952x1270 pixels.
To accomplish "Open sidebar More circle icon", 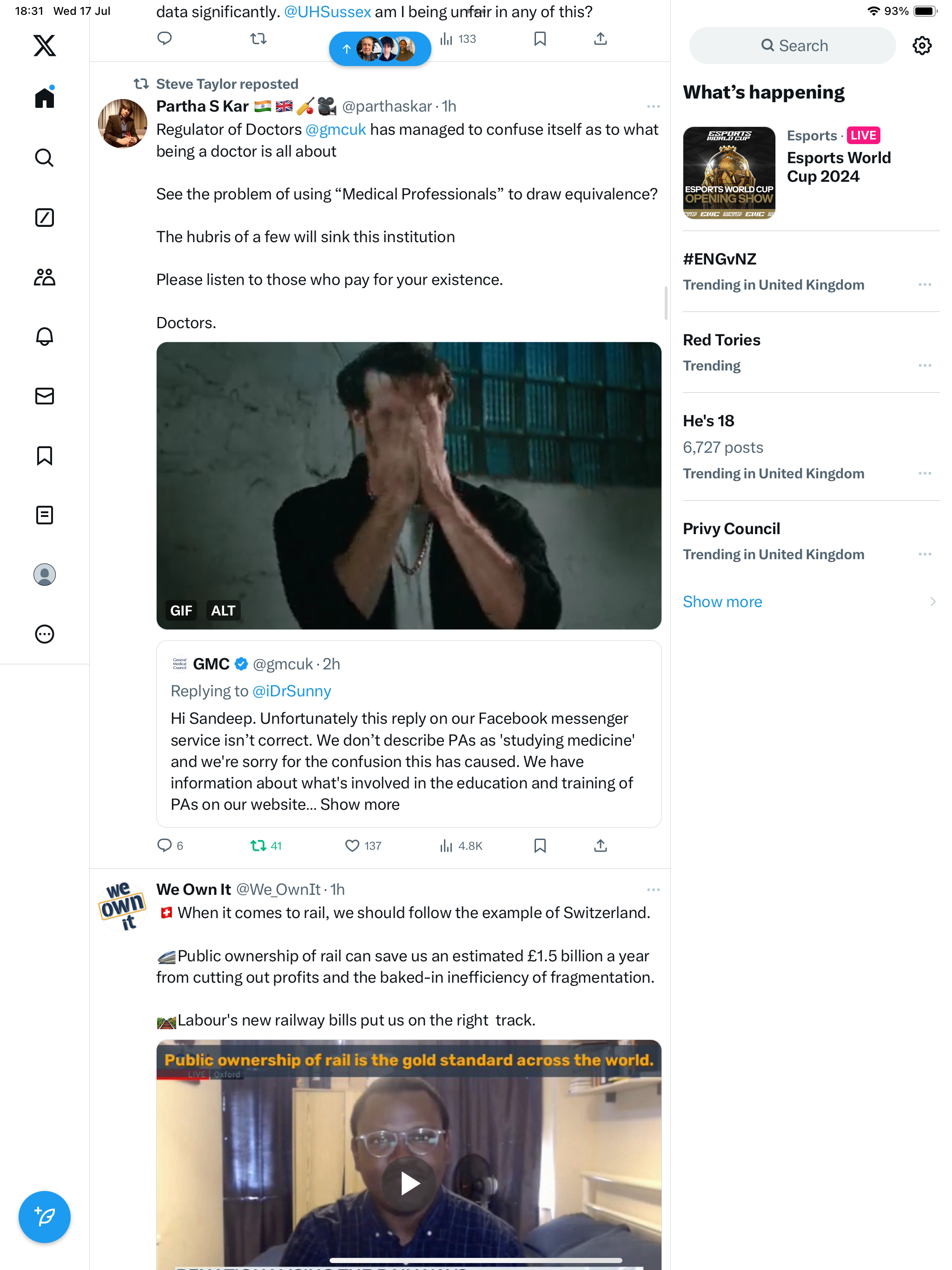I will coord(44,634).
